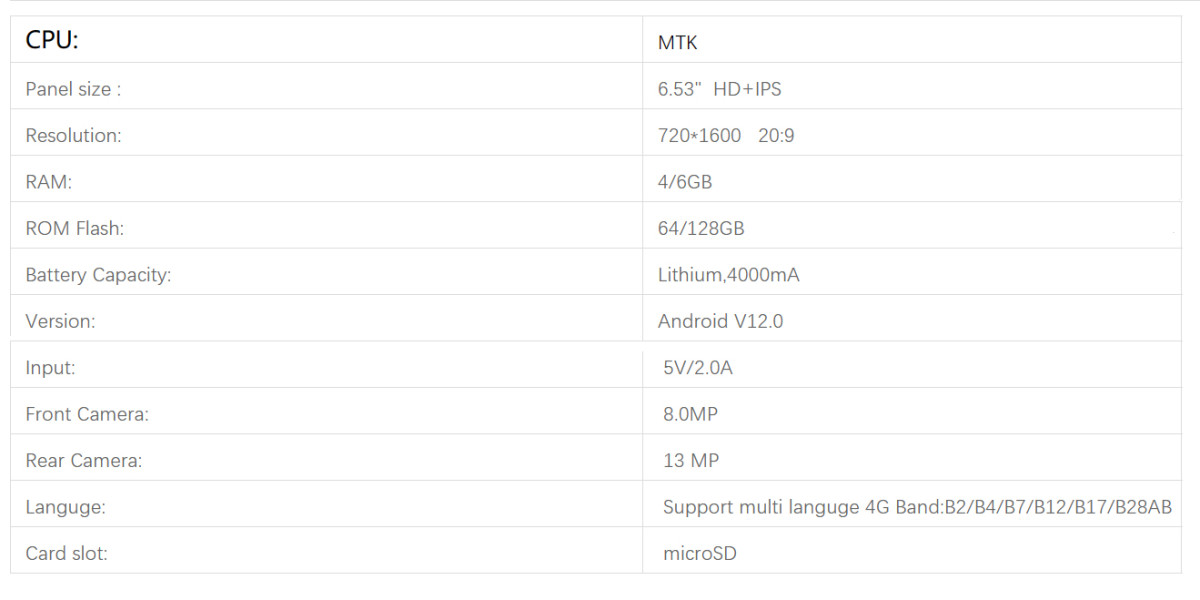
Task: Select the 720*1600 20:9 value
Action: click(x=726, y=136)
